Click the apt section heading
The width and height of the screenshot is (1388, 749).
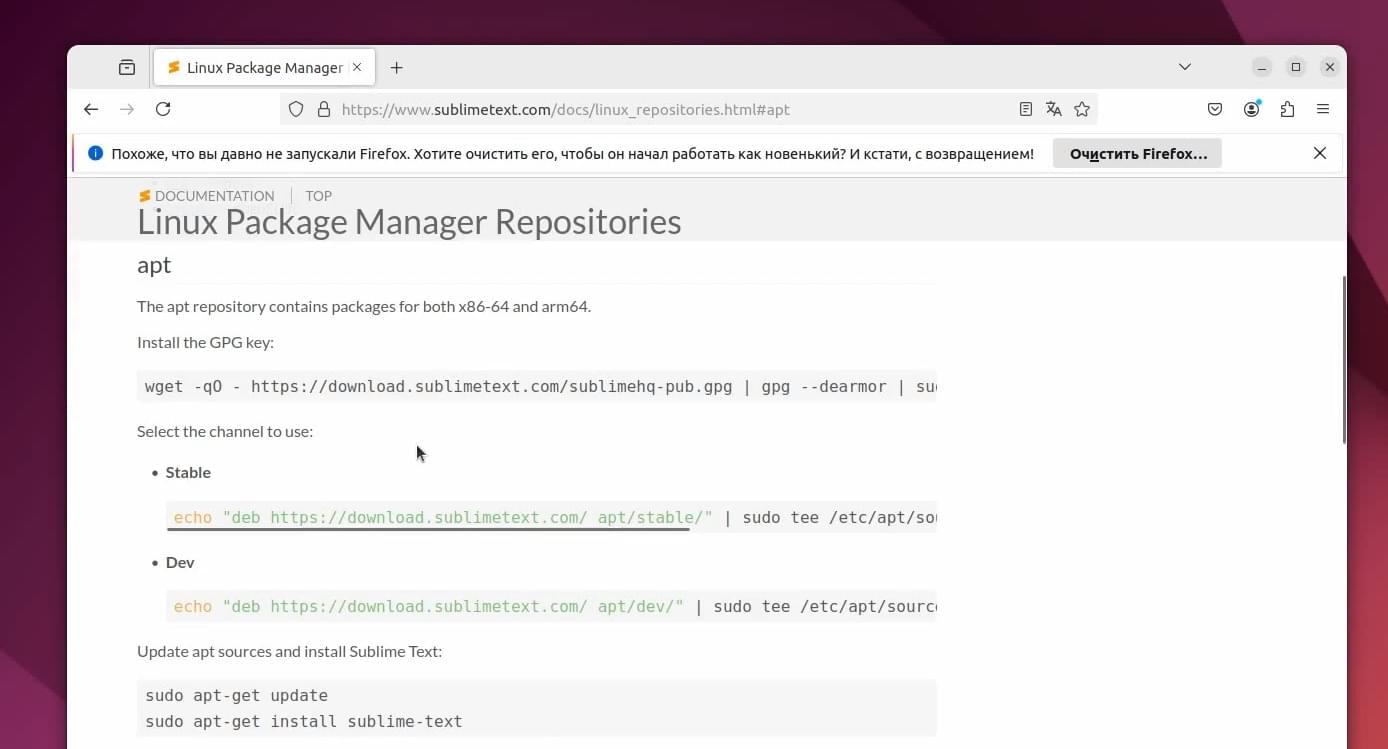(x=154, y=265)
